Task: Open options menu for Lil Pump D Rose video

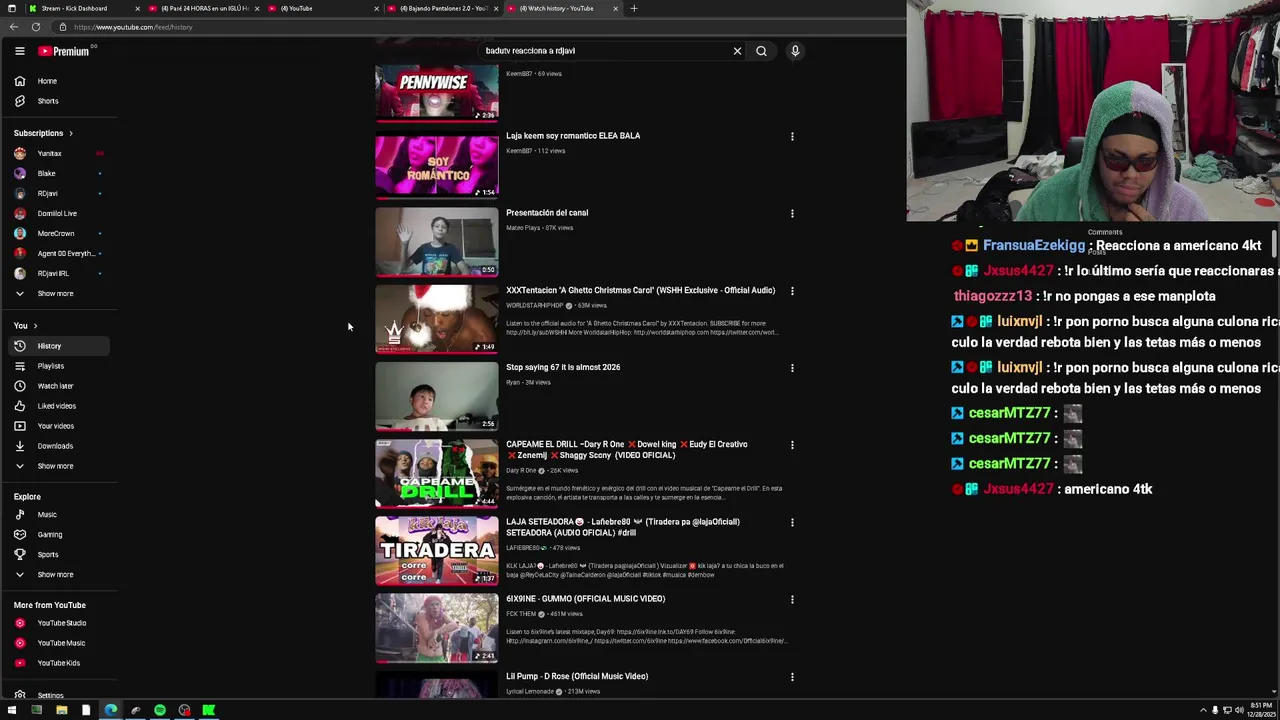Action: point(792,677)
